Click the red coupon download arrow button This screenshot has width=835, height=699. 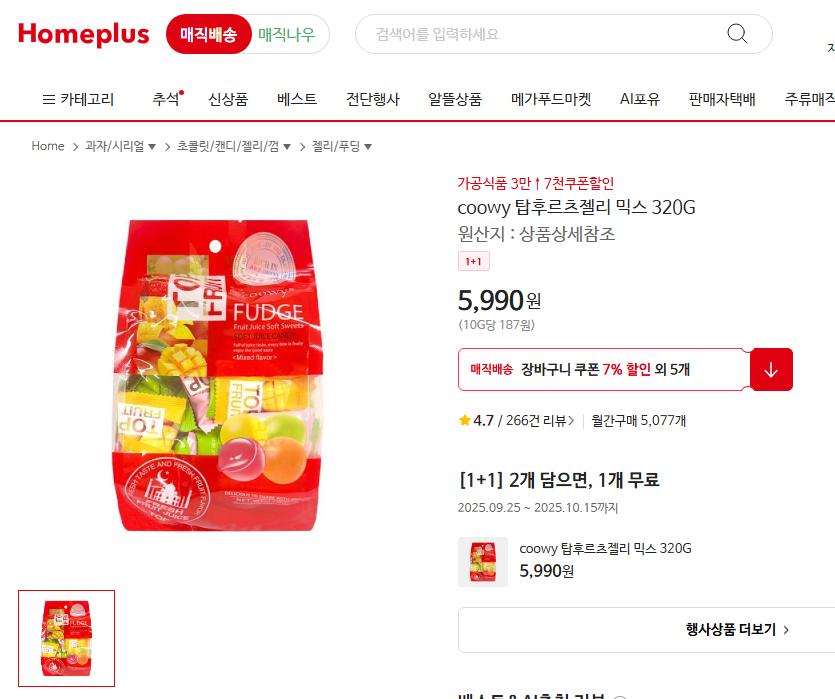[771, 369]
